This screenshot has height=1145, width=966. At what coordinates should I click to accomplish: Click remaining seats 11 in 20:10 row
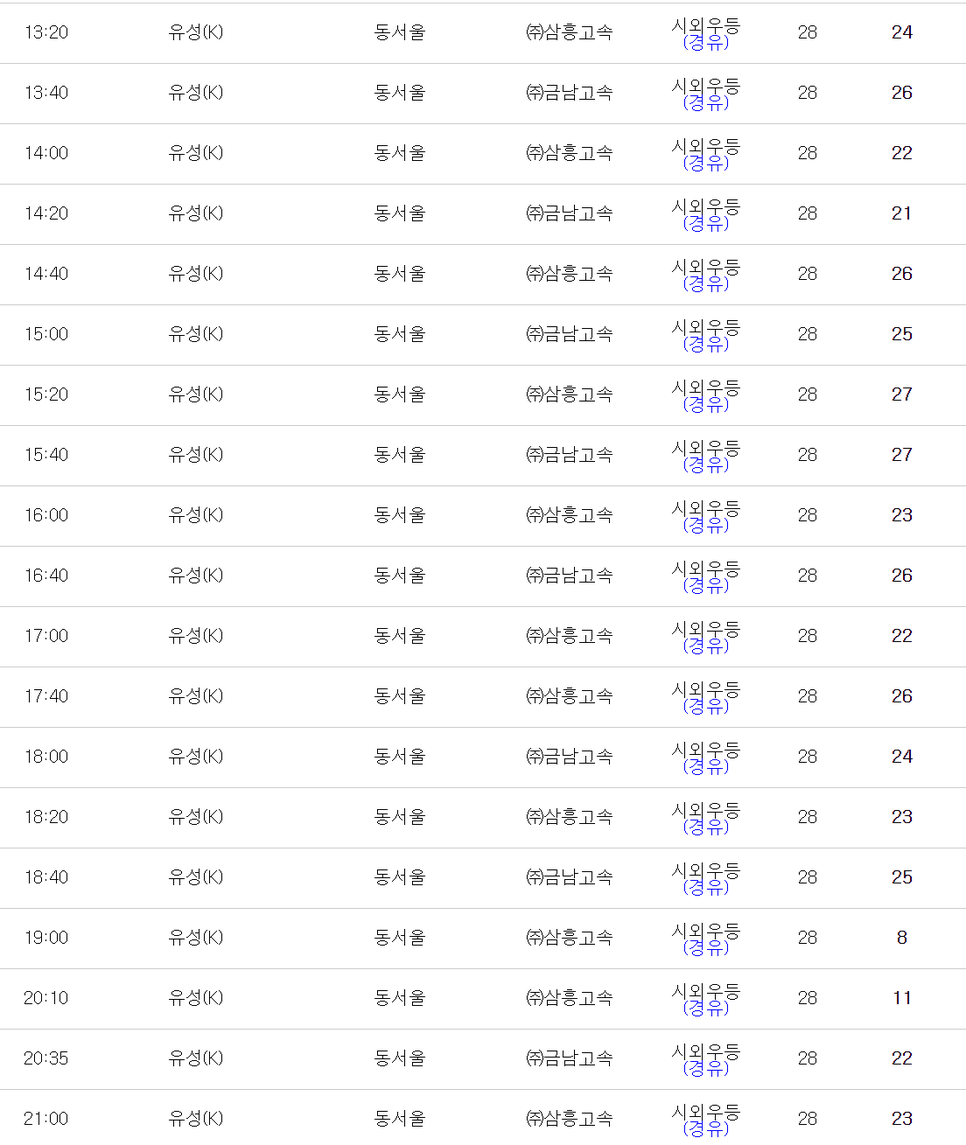(x=902, y=998)
